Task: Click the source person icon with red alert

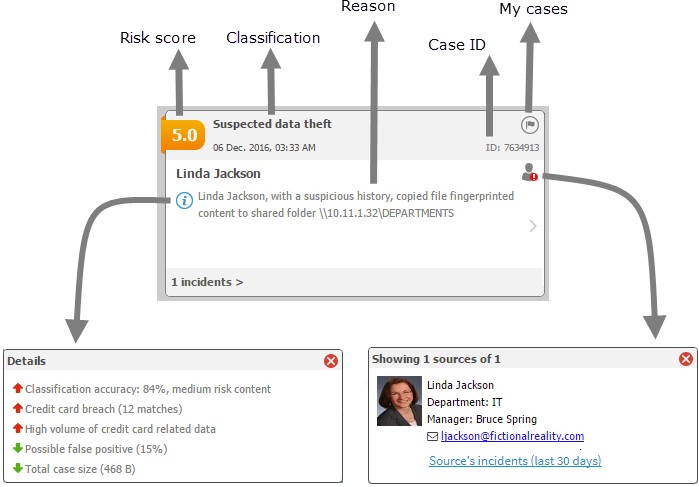Action: 529,173
